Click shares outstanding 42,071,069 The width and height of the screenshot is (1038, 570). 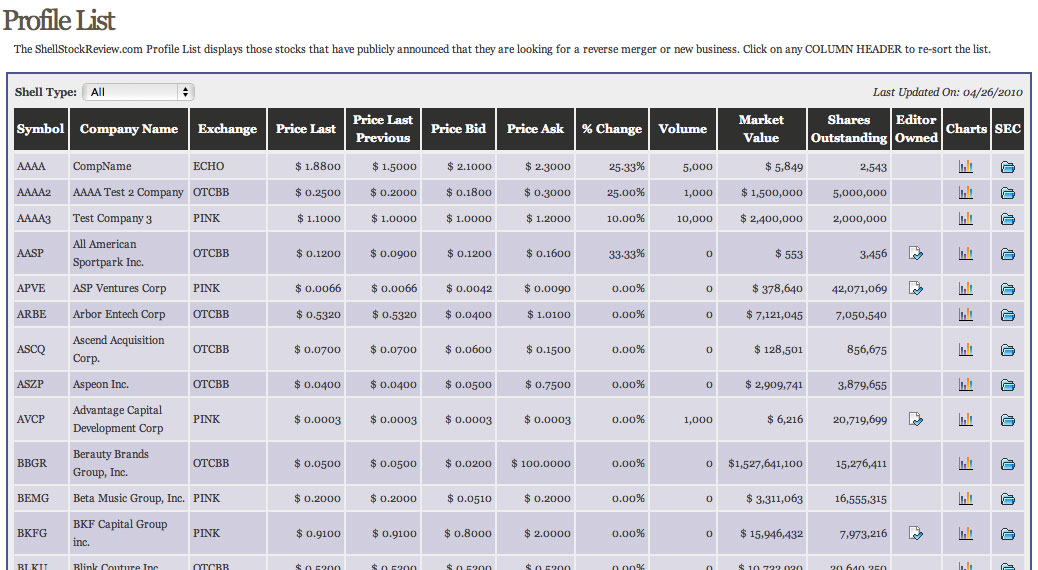pos(859,289)
